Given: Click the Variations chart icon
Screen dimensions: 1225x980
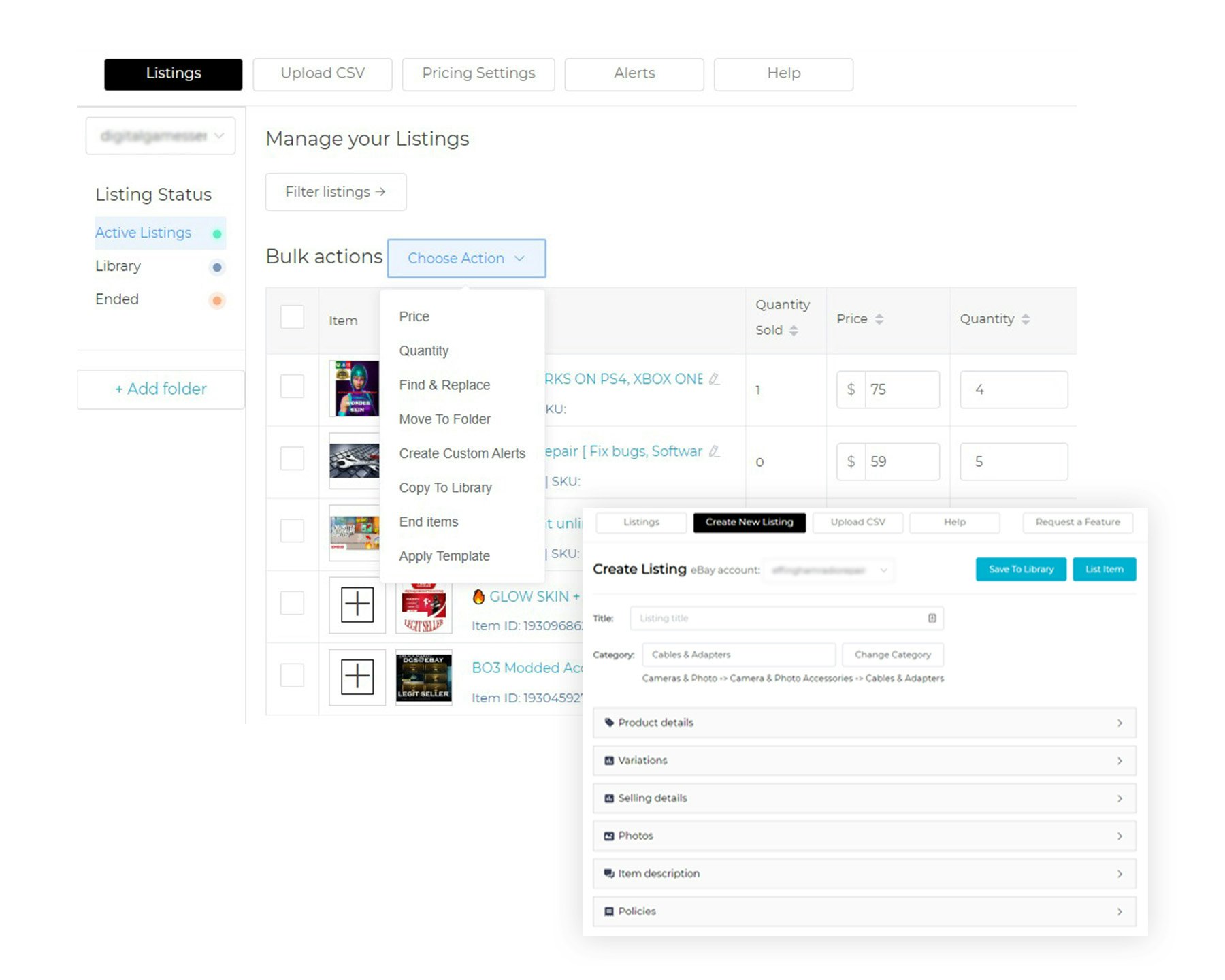Looking at the screenshot, I should [x=610, y=760].
